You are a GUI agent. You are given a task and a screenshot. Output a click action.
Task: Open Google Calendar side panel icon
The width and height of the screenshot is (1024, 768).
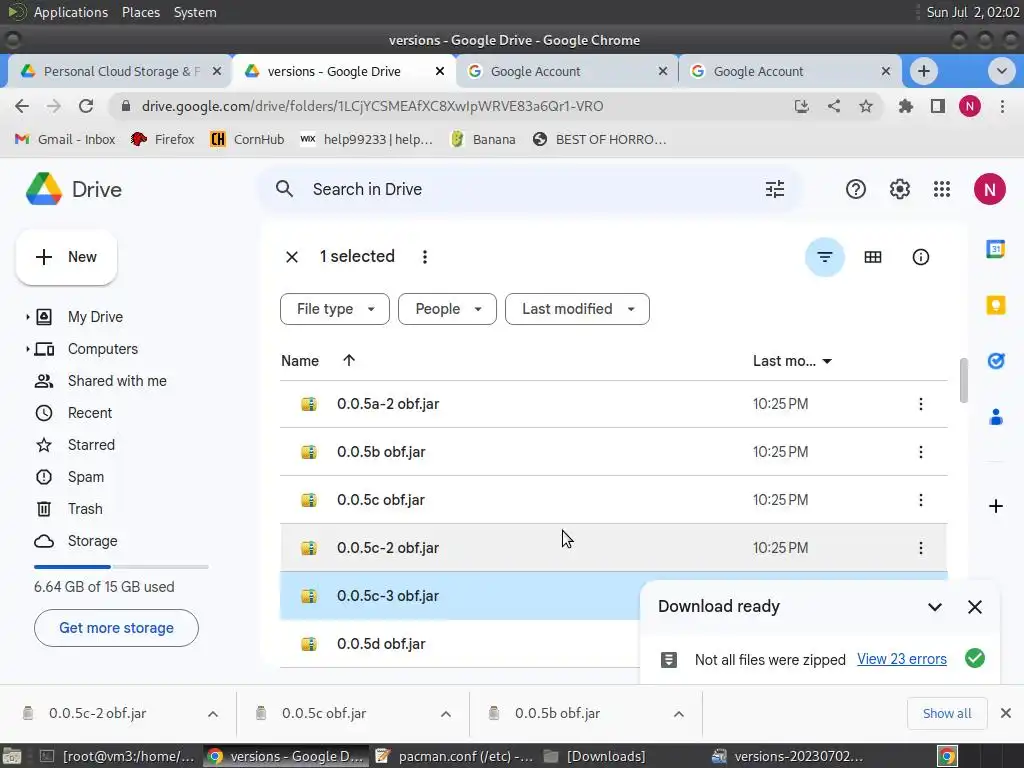(995, 249)
